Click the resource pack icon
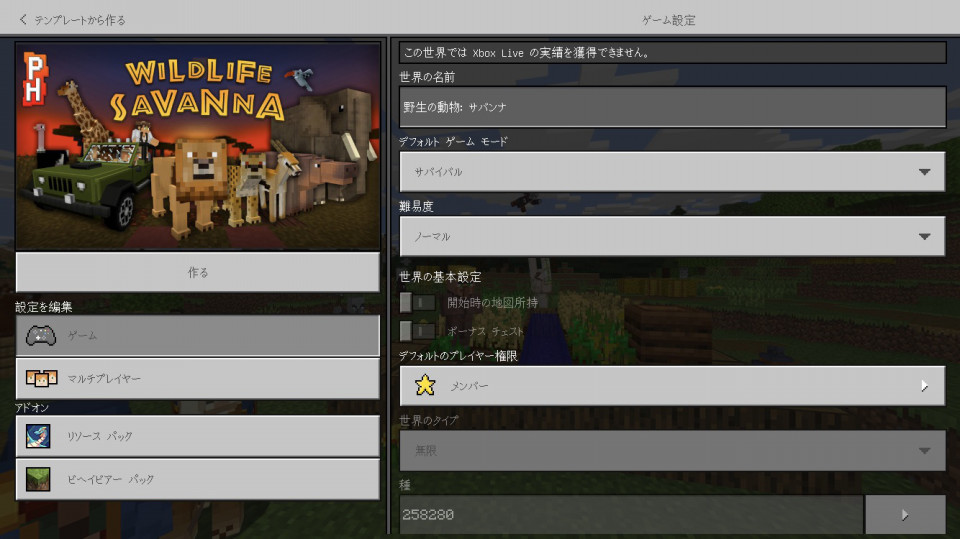960x539 pixels. [39, 436]
